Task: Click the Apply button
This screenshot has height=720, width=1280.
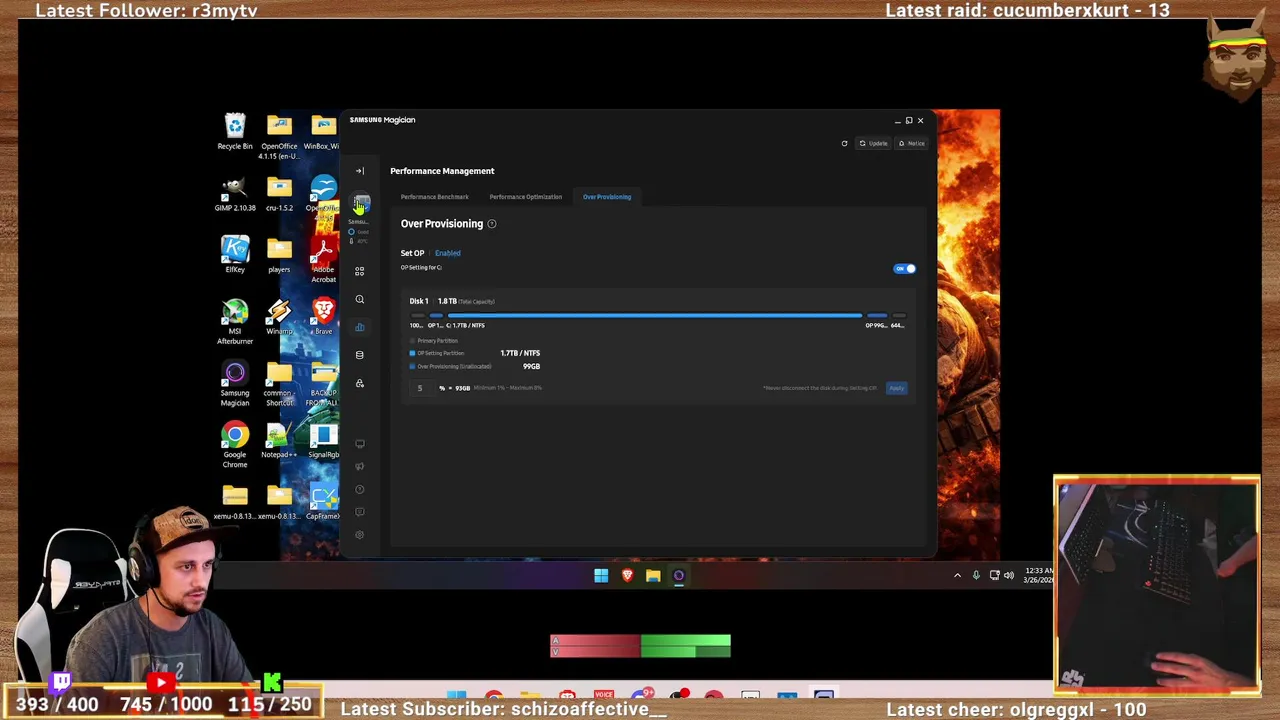Action: point(896,388)
